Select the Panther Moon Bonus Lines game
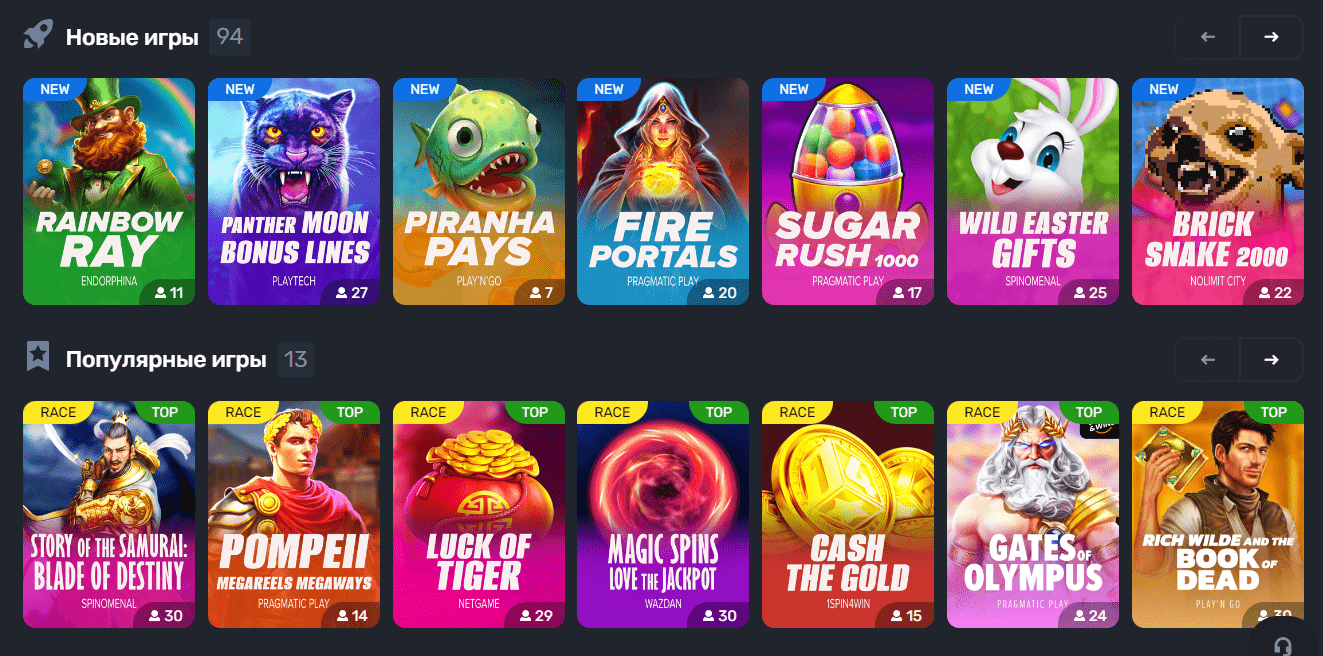The height and width of the screenshot is (656, 1323). [294, 192]
